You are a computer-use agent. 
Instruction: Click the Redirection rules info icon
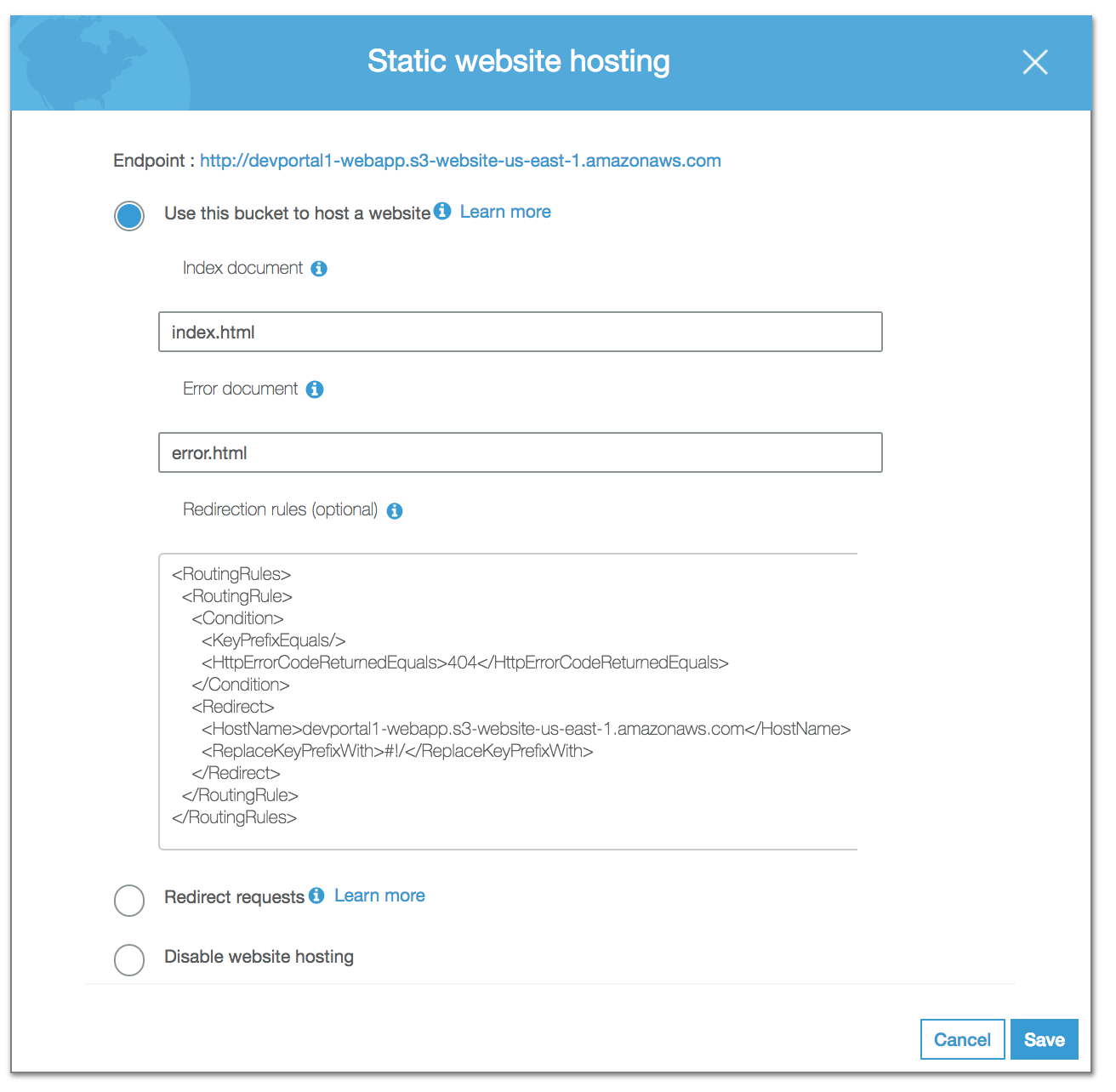coord(394,510)
